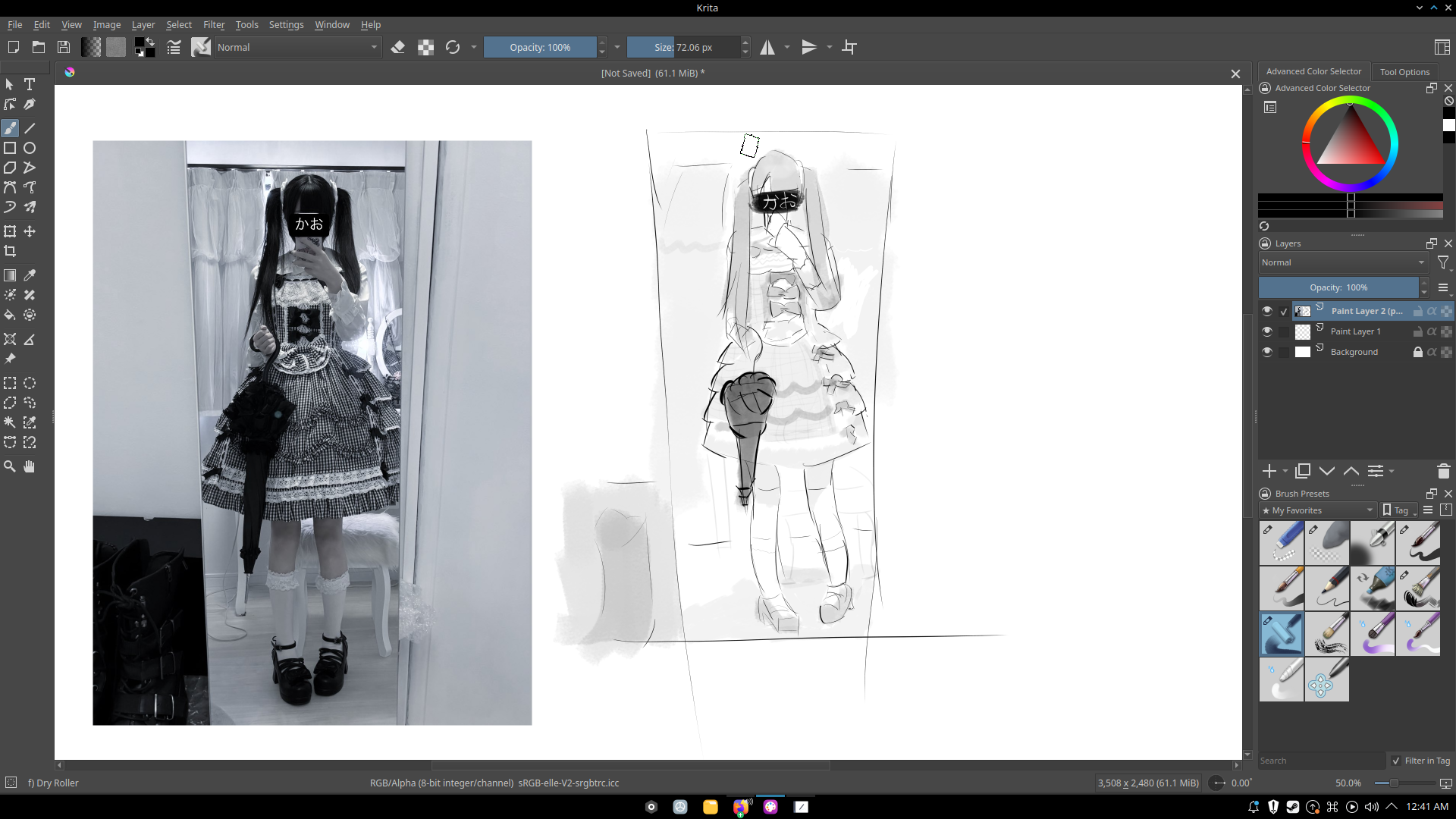The width and height of the screenshot is (1456, 819).
Task: Toggle eraser mode
Action: [x=398, y=47]
